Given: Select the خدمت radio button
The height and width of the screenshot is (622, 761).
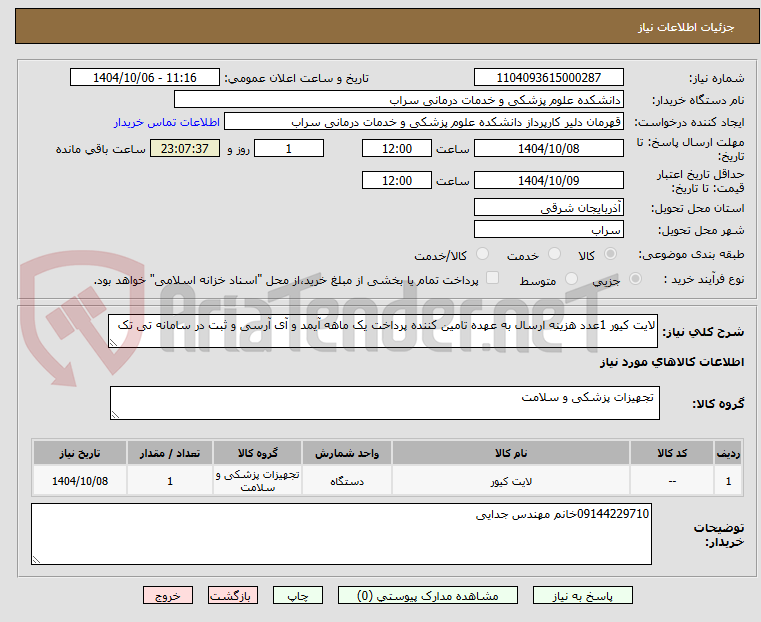Looking at the screenshot, I should [x=554, y=254].
